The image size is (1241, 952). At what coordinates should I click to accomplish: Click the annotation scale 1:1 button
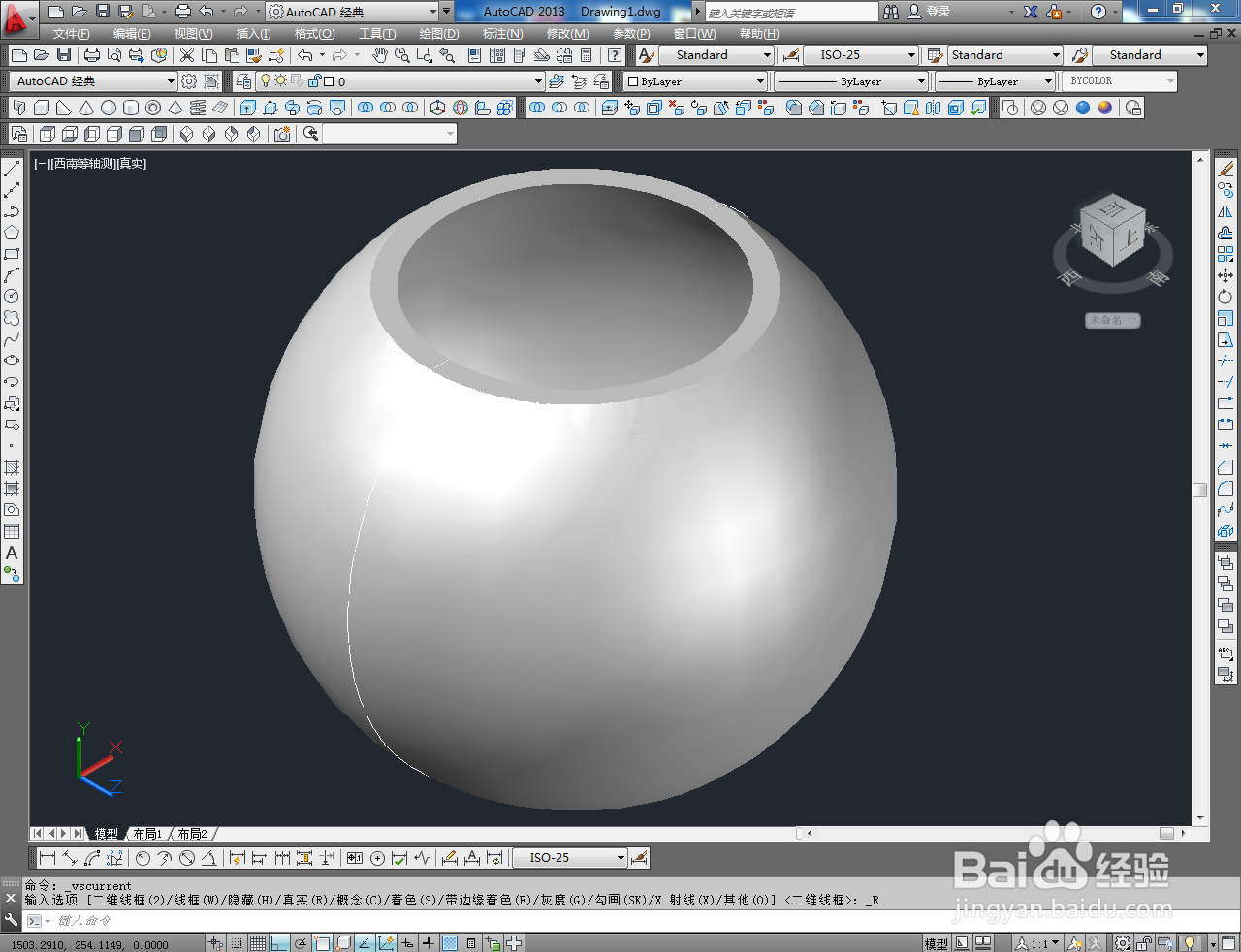tap(1038, 942)
